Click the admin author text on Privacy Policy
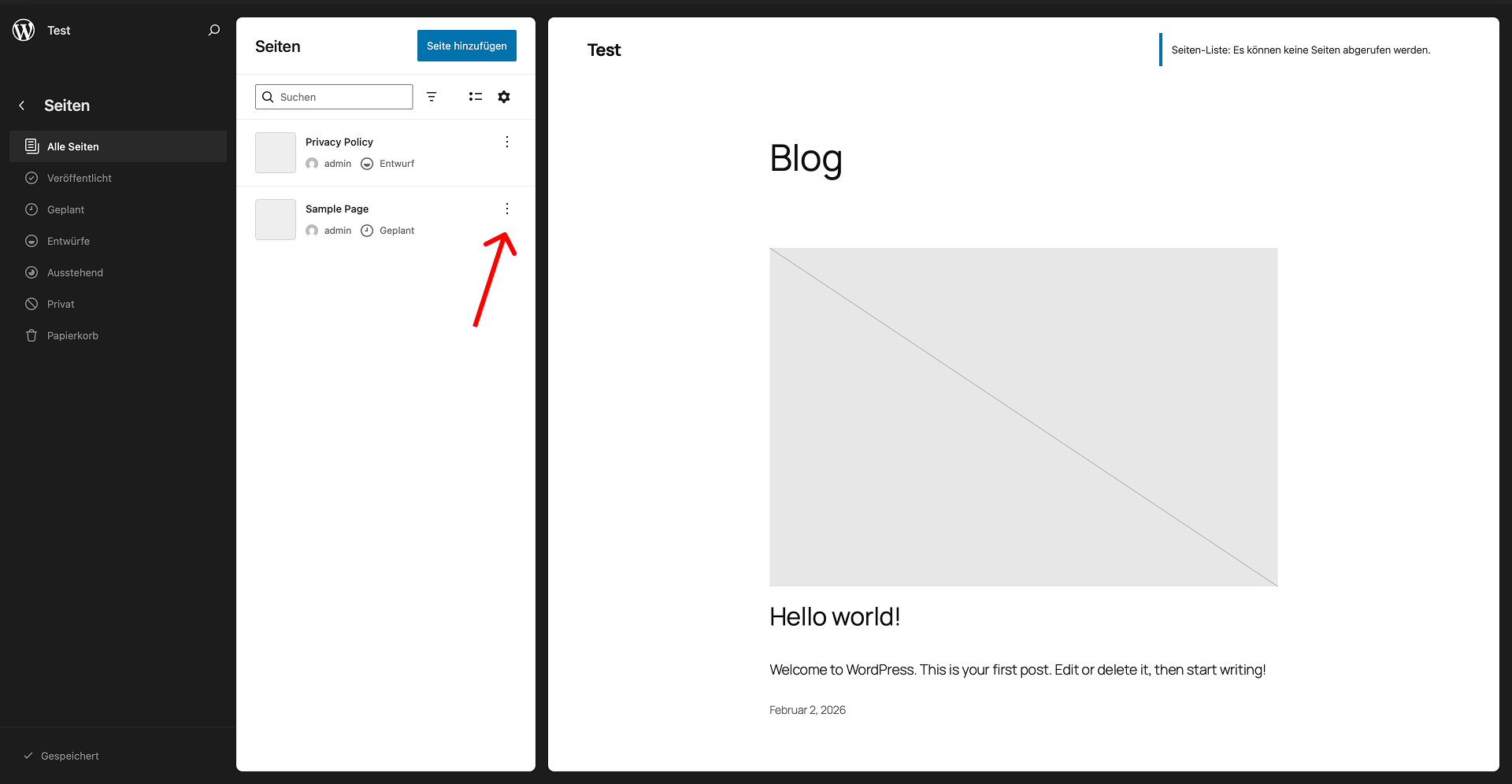 point(338,164)
